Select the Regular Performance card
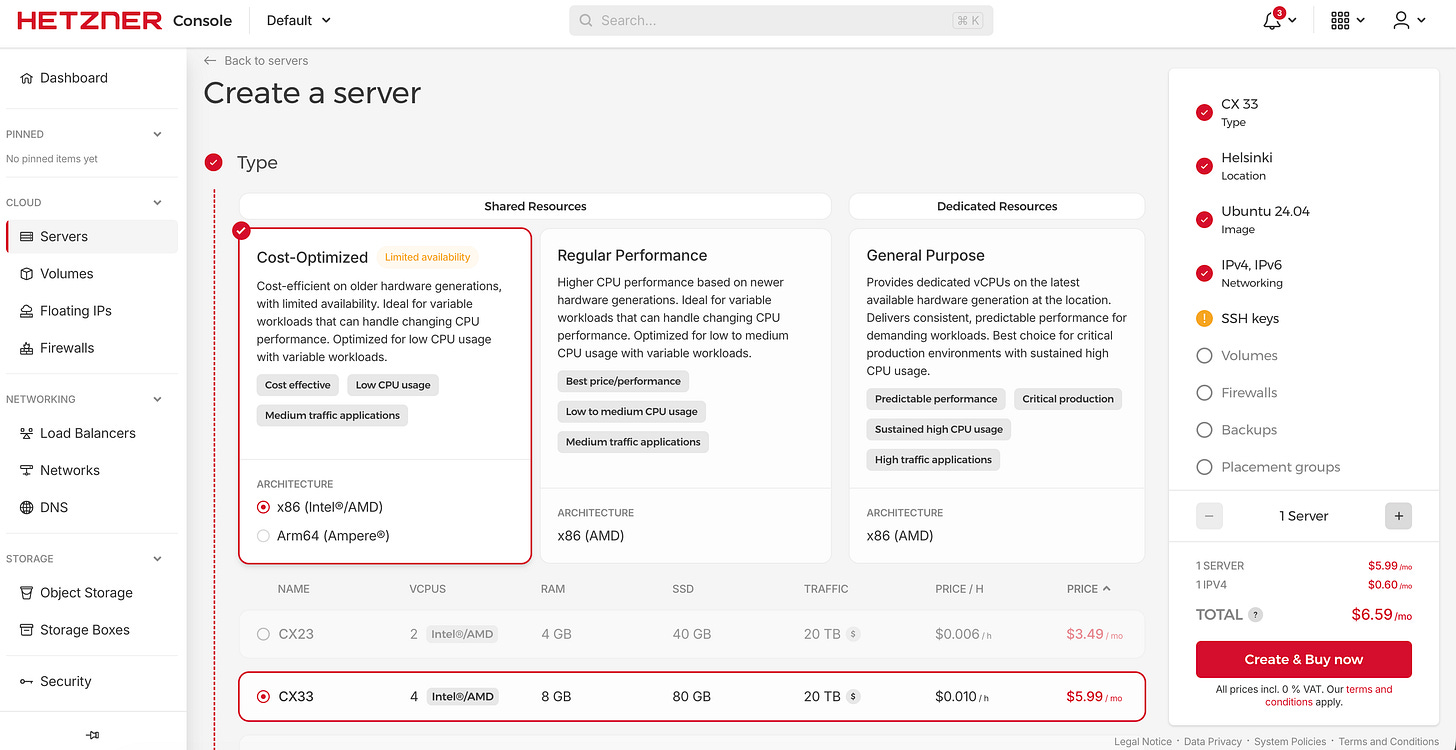The height and width of the screenshot is (750, 1456). 686,396
